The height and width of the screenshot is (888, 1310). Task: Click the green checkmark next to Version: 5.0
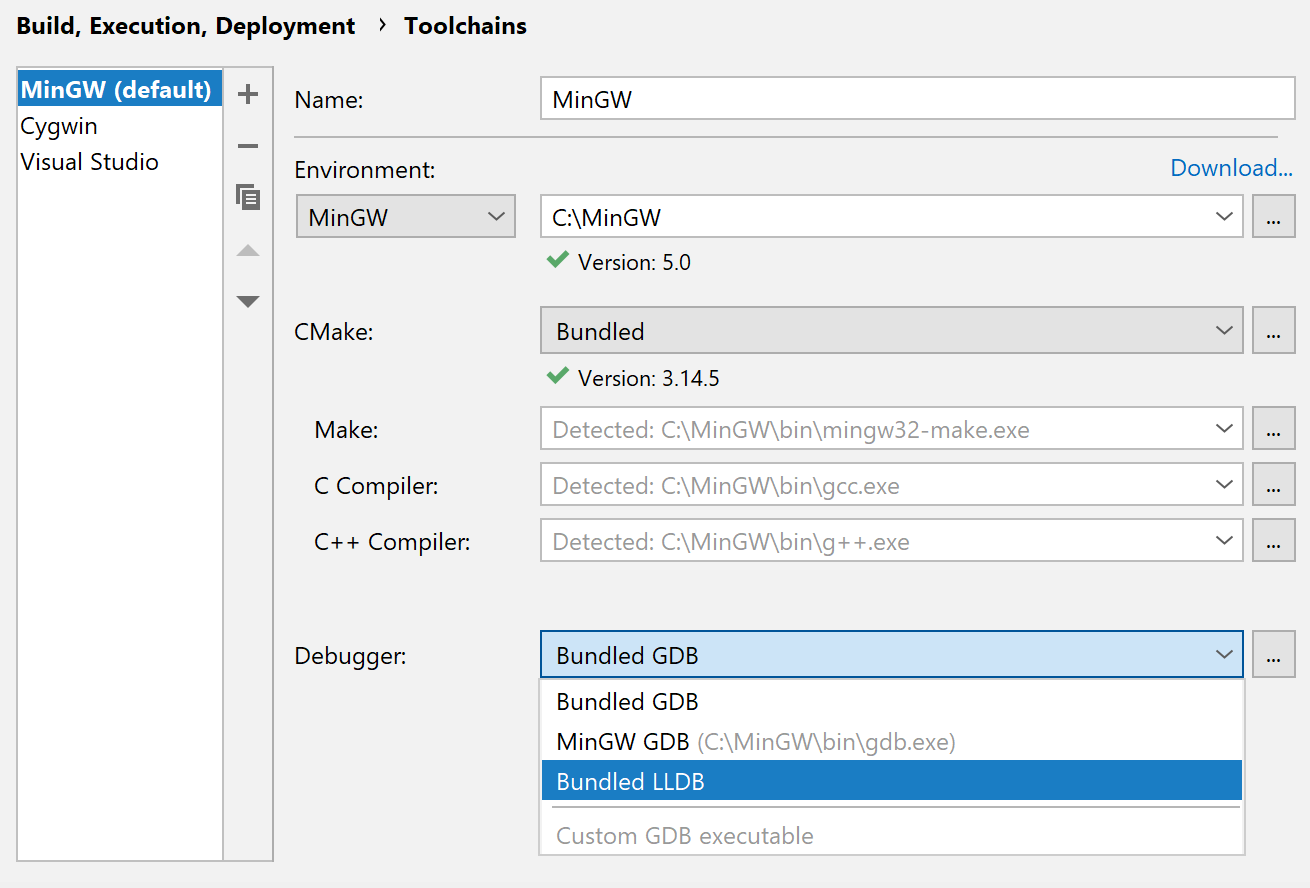558,261
